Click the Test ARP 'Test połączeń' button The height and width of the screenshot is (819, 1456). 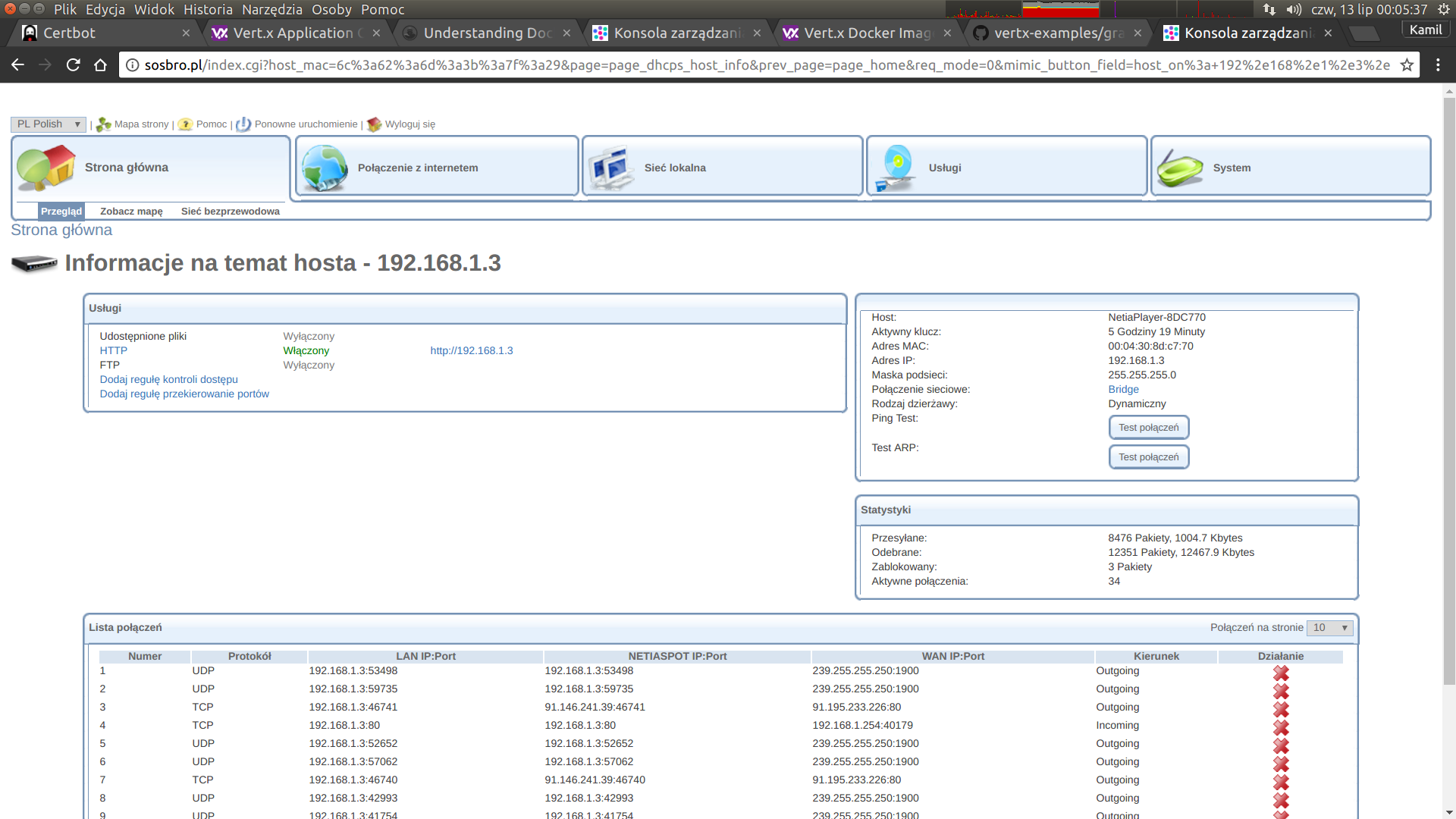(x=1149, y=457)
